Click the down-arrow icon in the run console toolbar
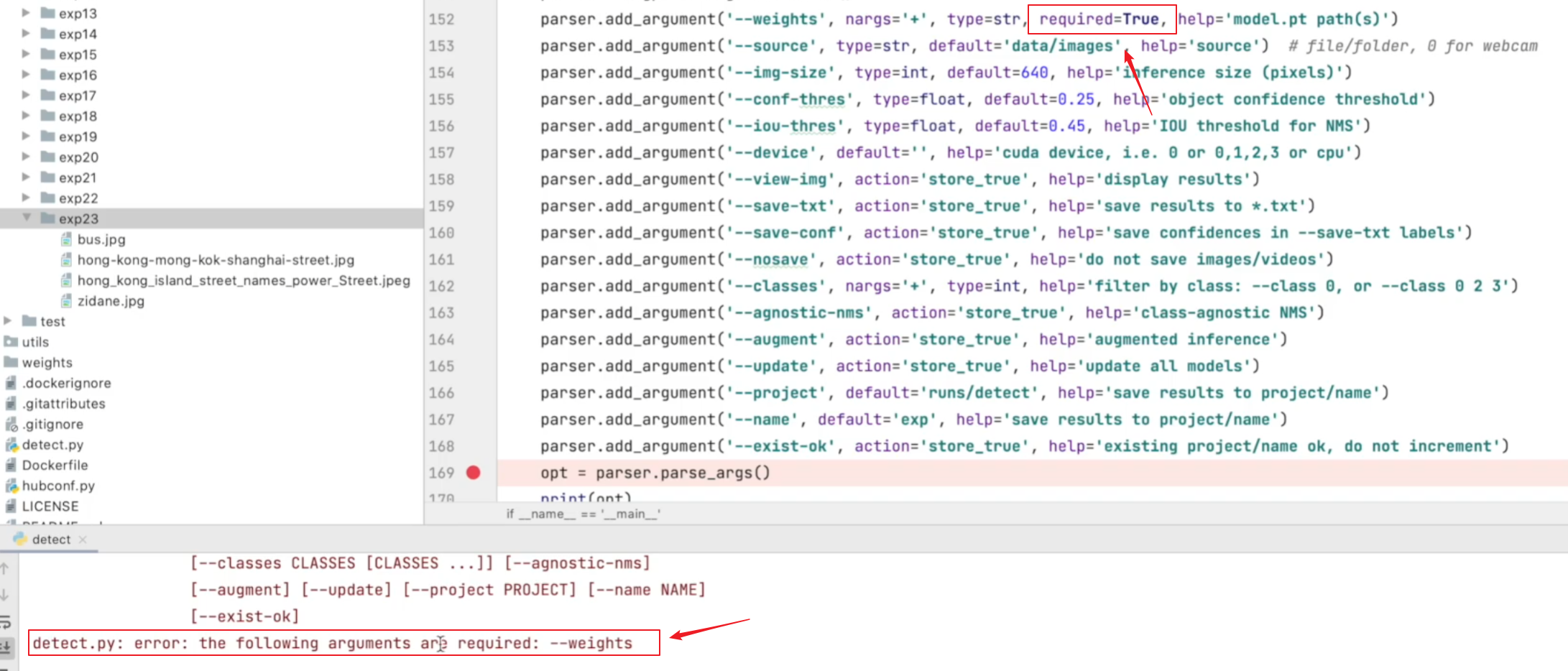 (5, 595)
